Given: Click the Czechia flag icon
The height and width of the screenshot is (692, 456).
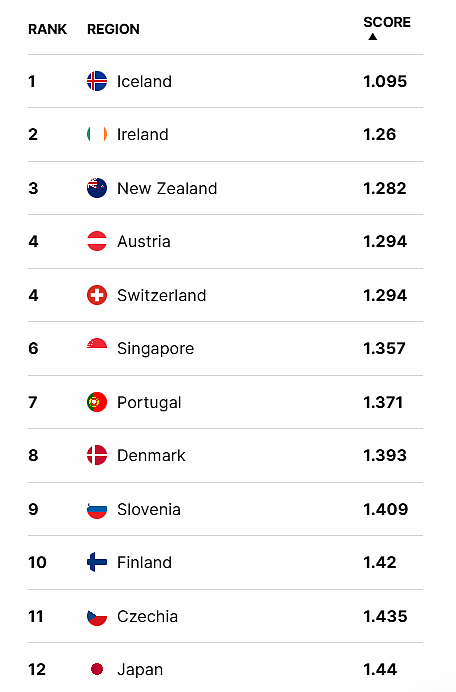Looking at the screenshot, I should point(97,616).
